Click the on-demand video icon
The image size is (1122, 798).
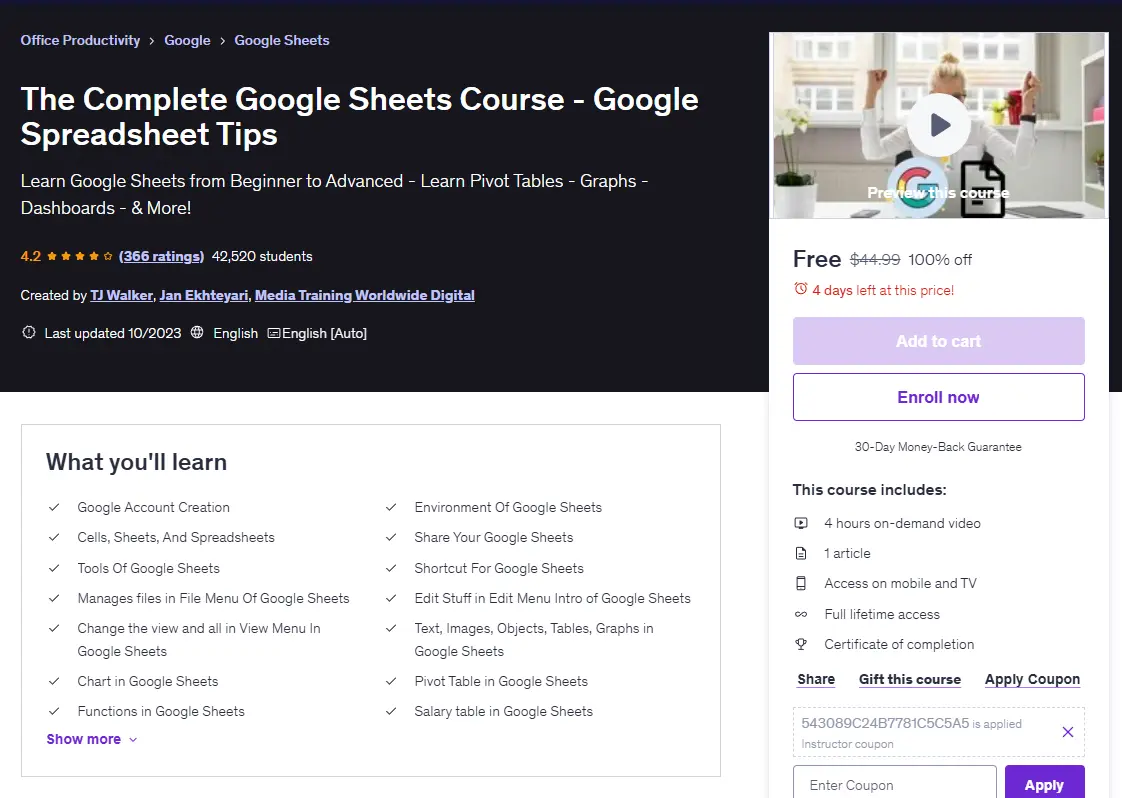[801, 523]
